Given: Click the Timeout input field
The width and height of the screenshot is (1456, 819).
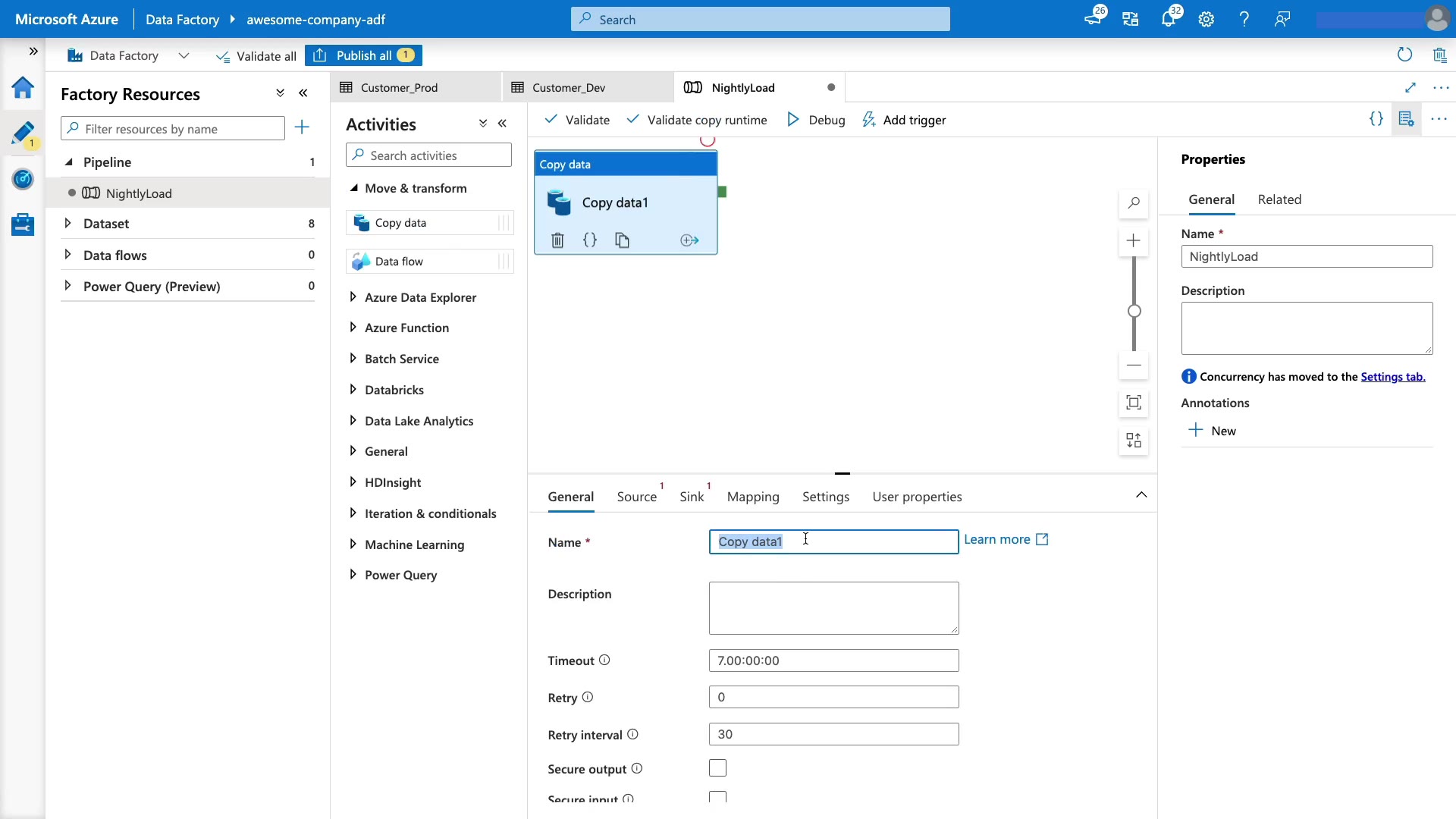Looking at the screenshot, I should point(833,661).
